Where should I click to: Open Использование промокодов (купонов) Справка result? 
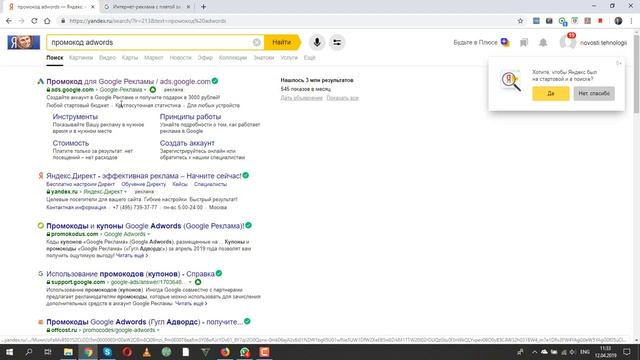point(130,274)
